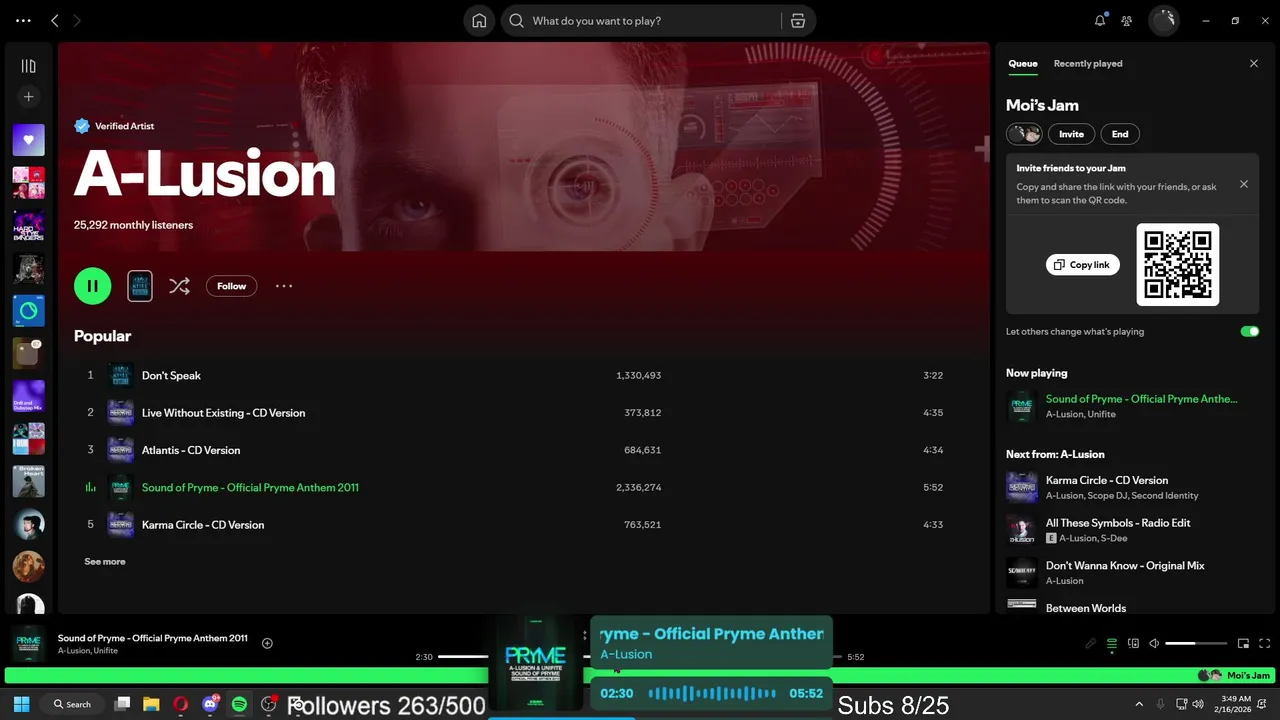Open Windows Start menu
Viewport: 1280px width, 720px height.
click(x=22, y=704)
